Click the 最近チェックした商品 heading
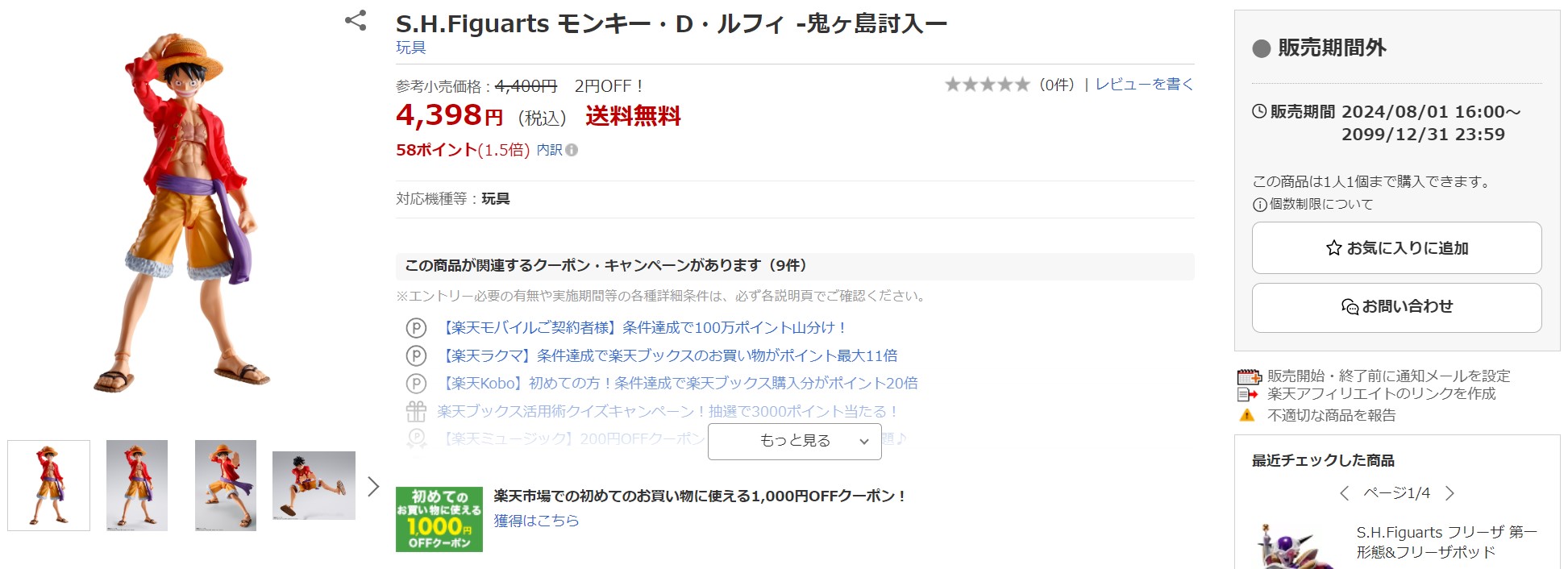1568x569 pixels. [1323, 460]
